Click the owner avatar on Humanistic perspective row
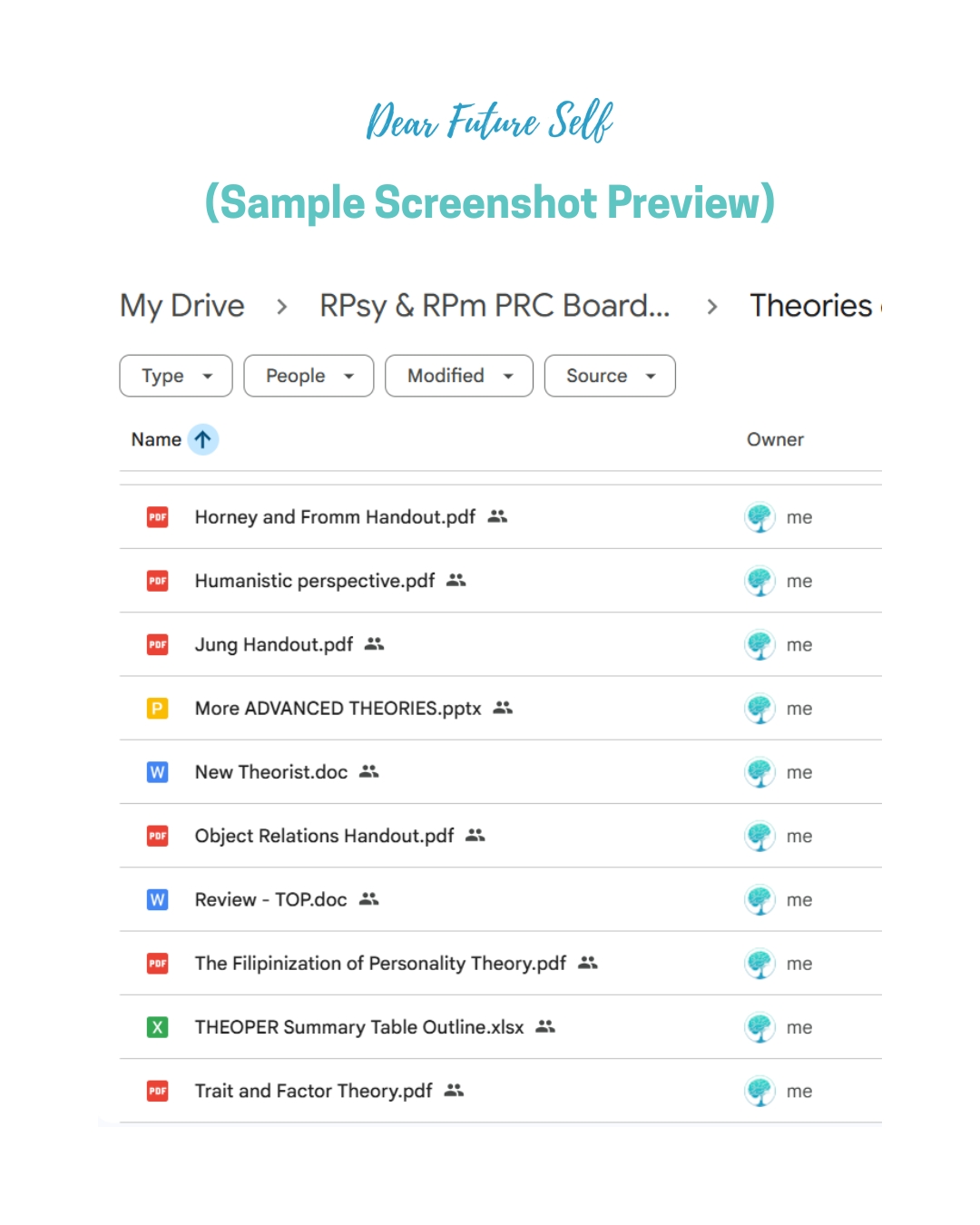Screen dimensions: 980x1225 pyautogui.click(x=759, y=581)
